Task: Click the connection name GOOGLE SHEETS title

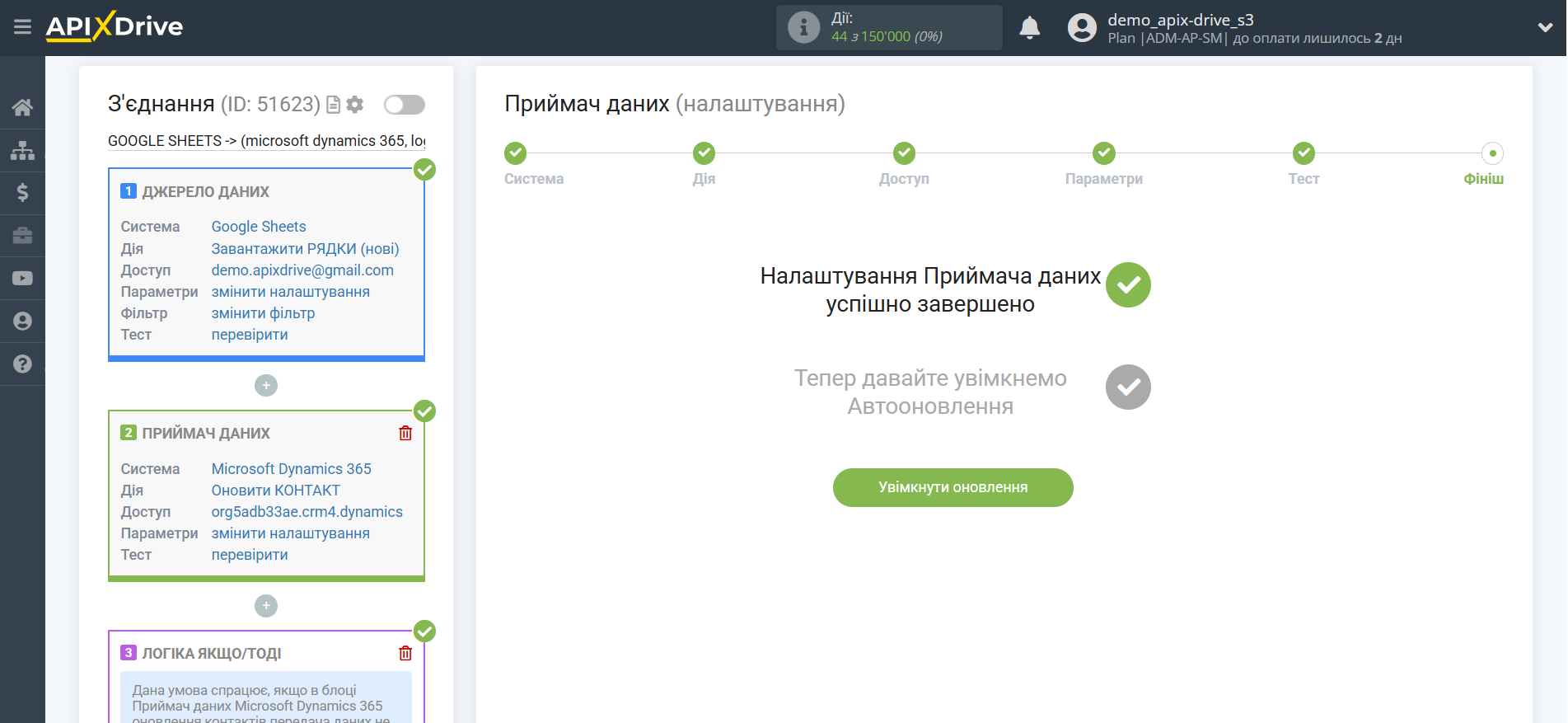Action: click(267, 141)
